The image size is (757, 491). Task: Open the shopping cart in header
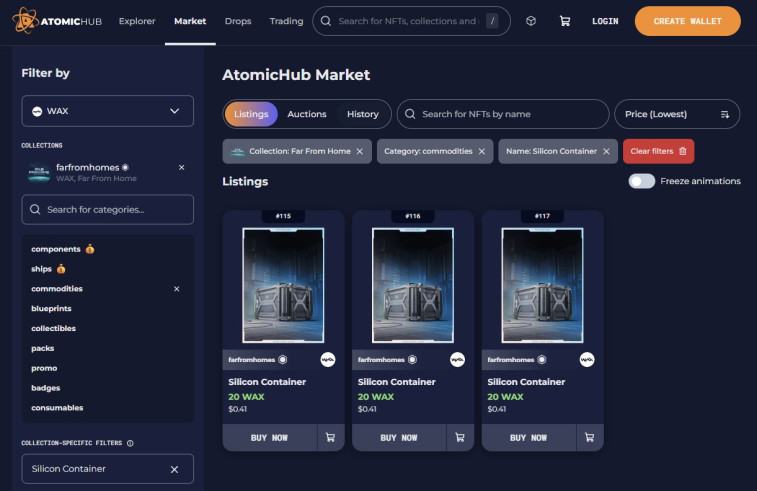click(564, 21)
